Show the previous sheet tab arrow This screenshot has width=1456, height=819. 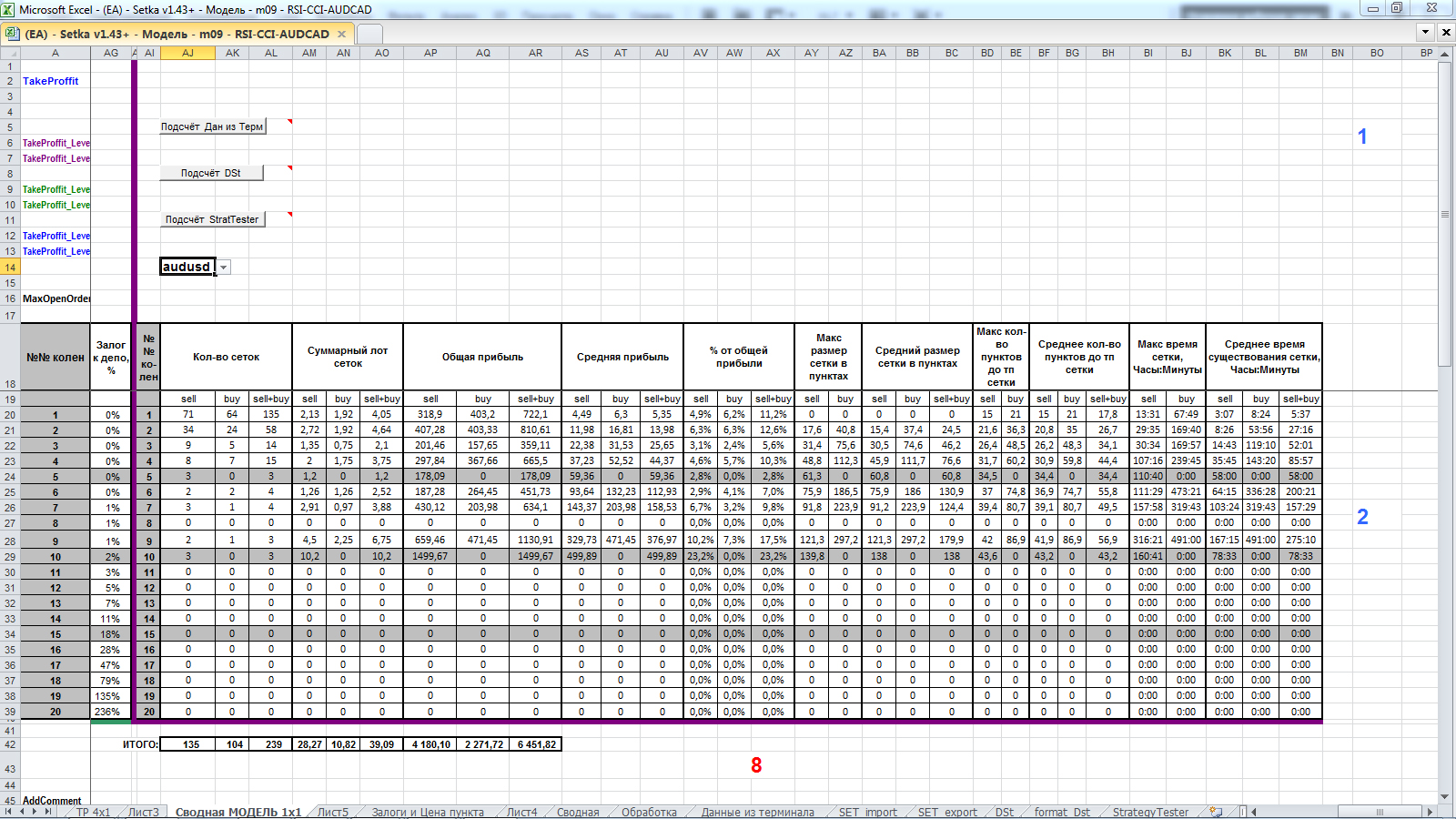(22, 812)
